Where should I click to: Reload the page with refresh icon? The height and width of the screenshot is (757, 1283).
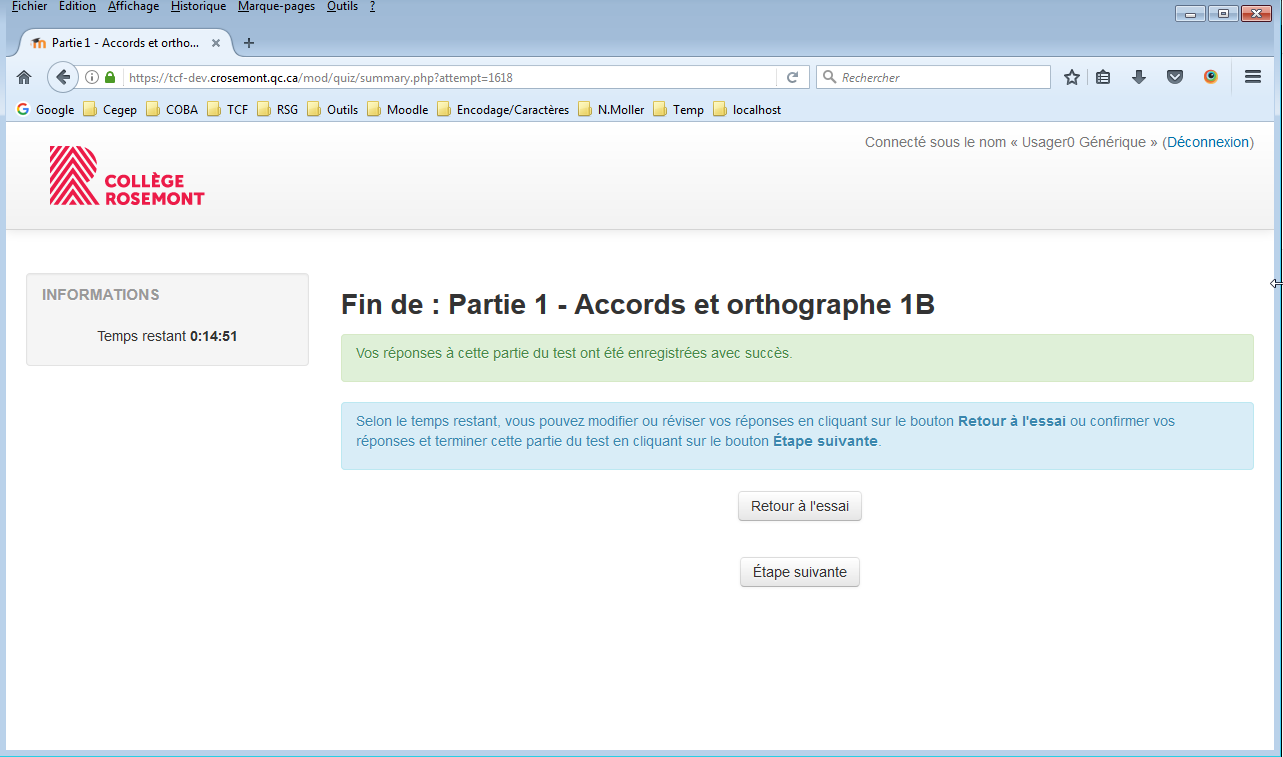point(792,77)
